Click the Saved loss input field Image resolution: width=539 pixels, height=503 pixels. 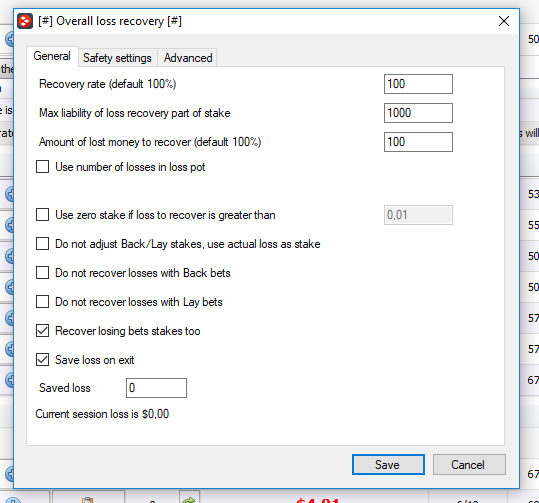pos(156,388)
